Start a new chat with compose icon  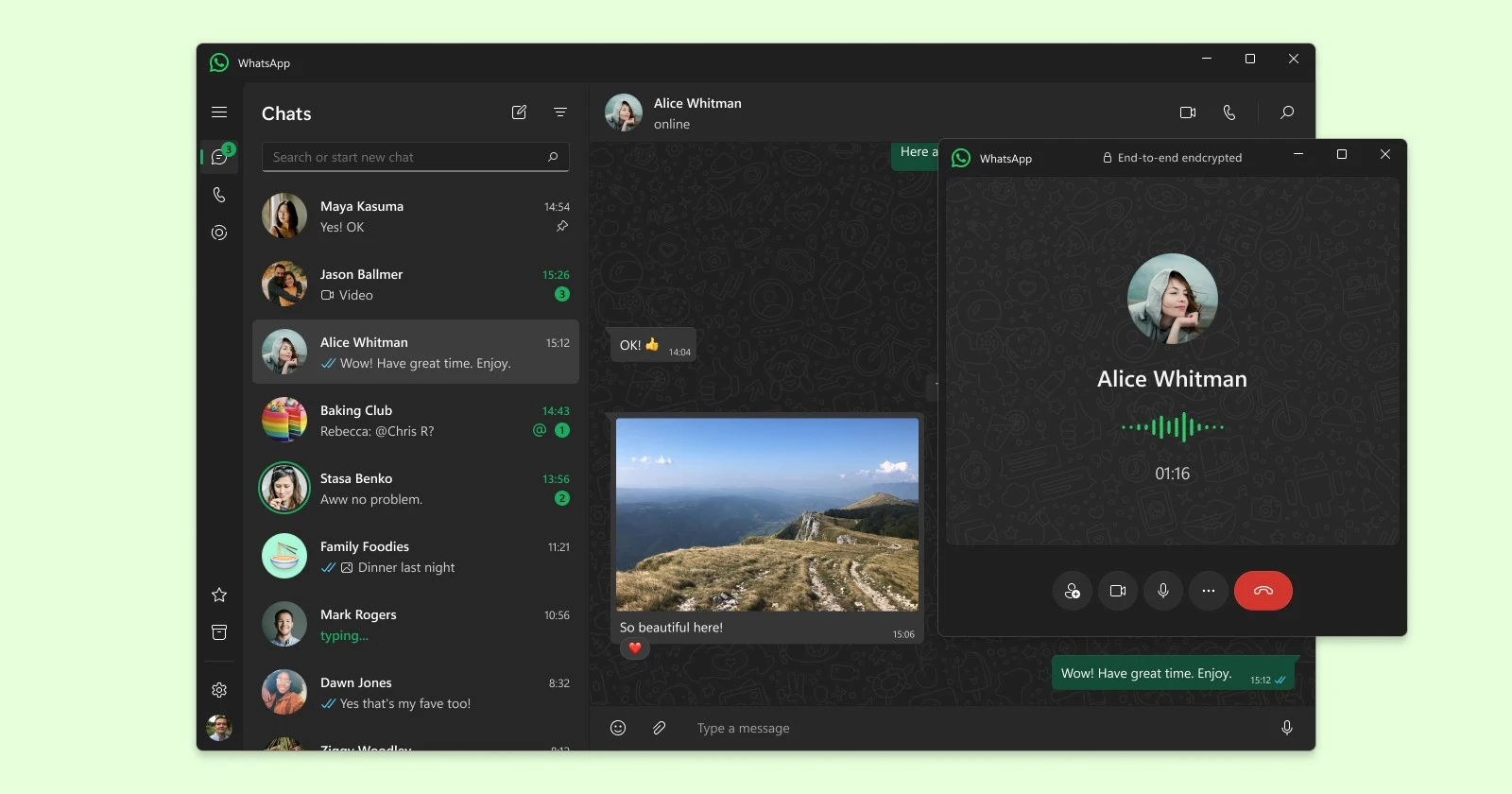point(519,112)
